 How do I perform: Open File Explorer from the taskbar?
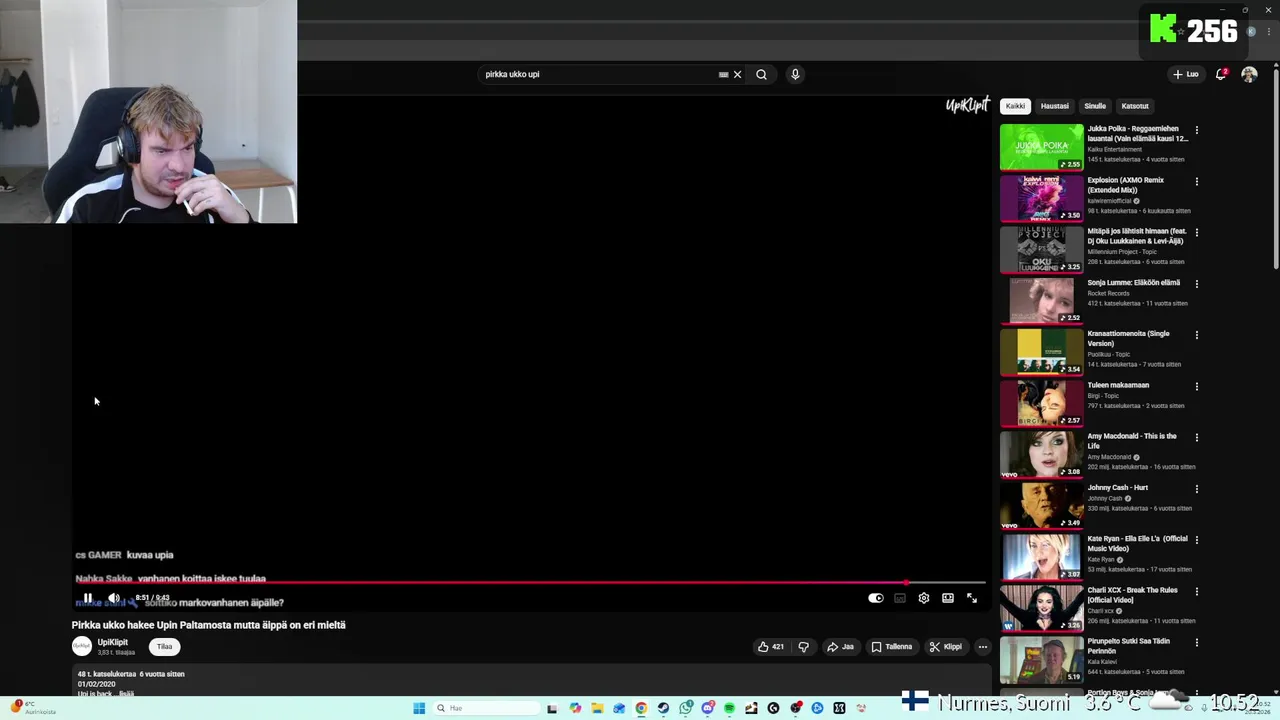tap(597, 708)
